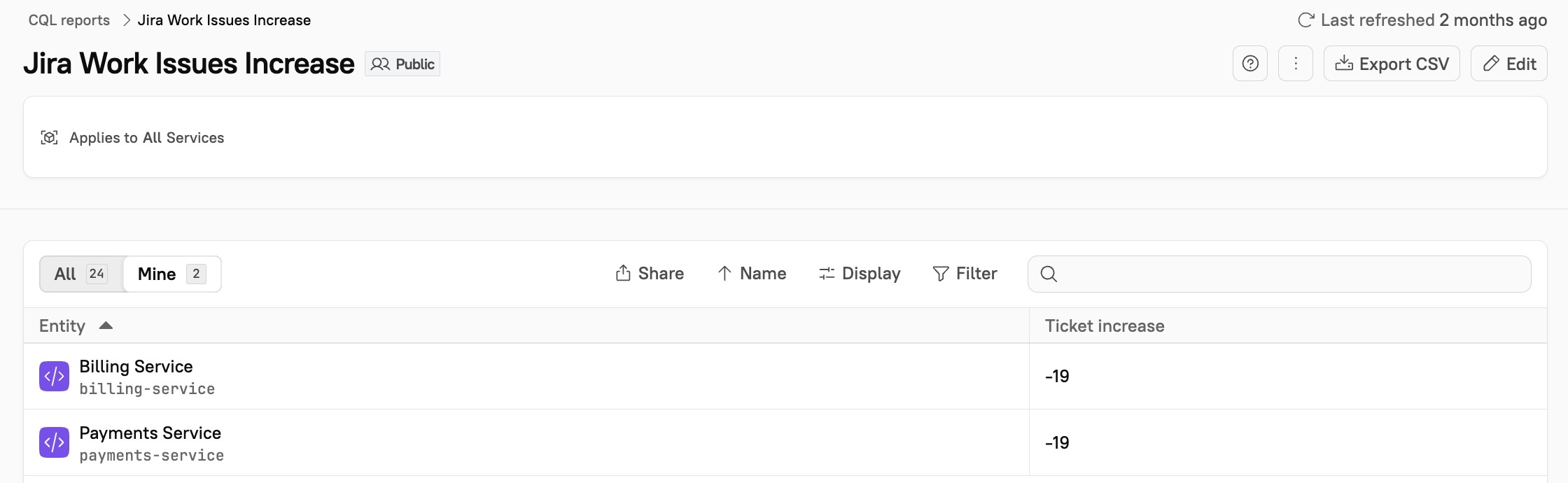Image resolution: width=1568 pixels, height=483 pixels.
Task: Click the Ticket increase column header
Action: point(1105,325)
